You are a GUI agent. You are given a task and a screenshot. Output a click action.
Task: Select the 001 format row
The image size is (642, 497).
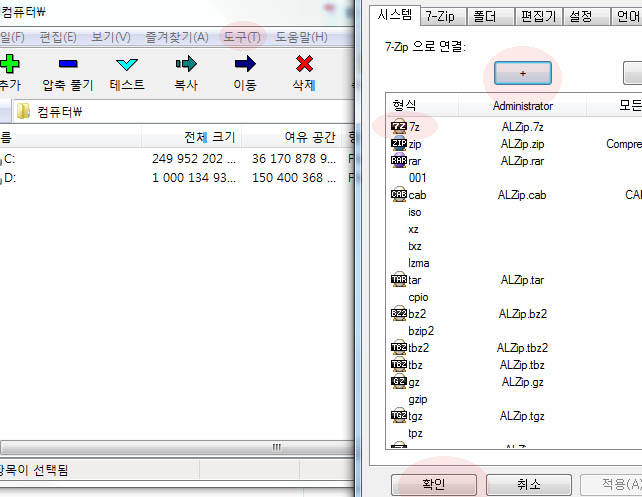pyautogui.click(x=514, y=178)
